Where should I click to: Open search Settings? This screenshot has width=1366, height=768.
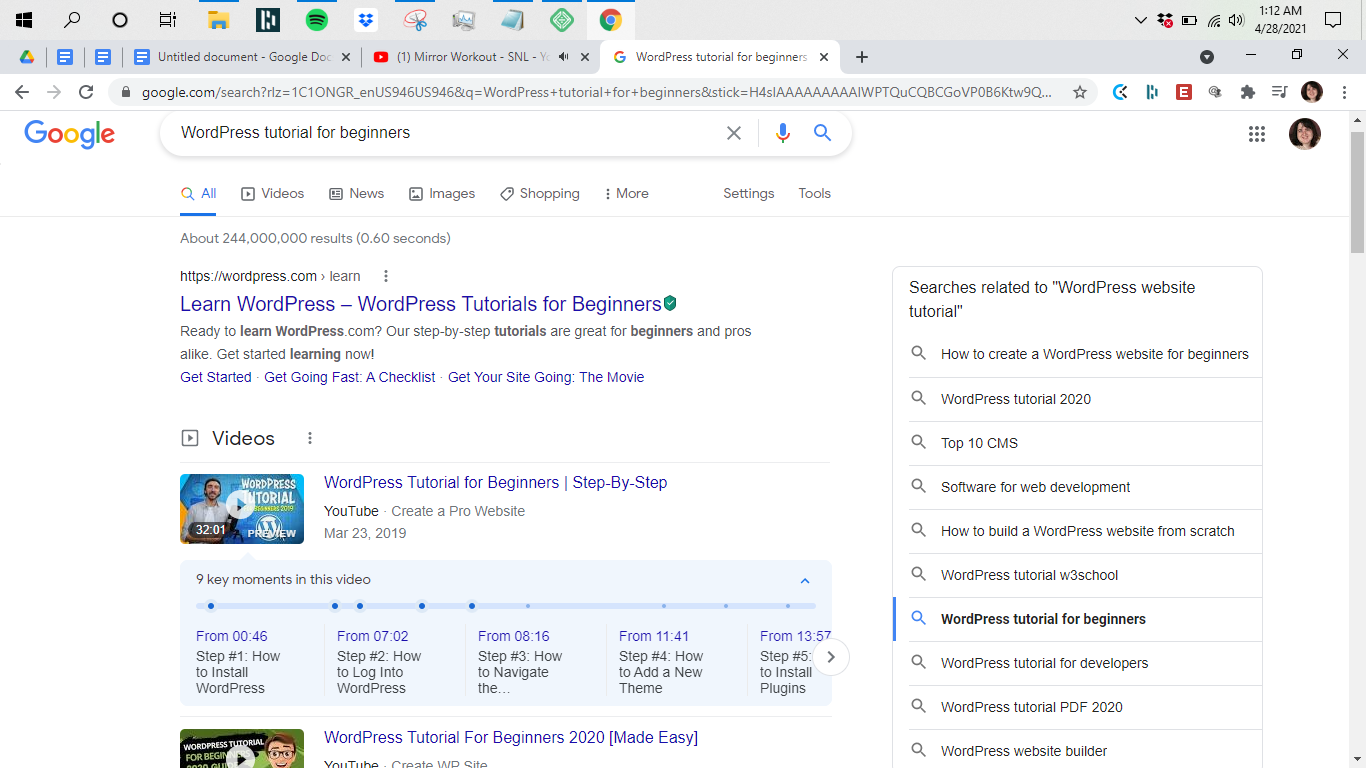[x=749, y=194]
